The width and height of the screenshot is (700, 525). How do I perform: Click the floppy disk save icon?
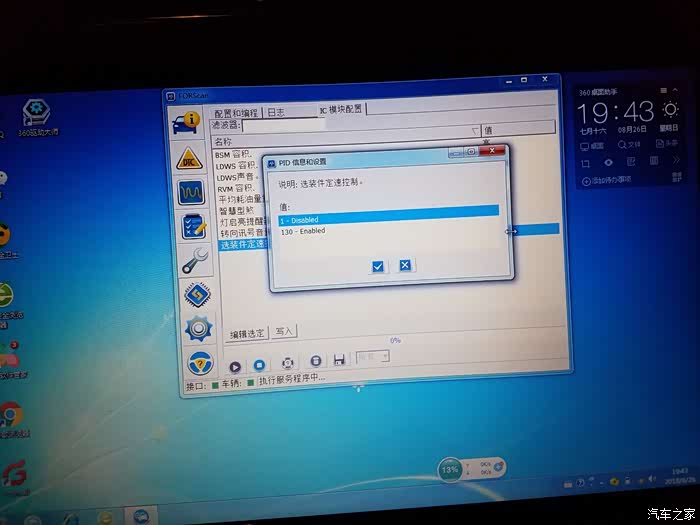pyautogui.click(x=339, y=359)
